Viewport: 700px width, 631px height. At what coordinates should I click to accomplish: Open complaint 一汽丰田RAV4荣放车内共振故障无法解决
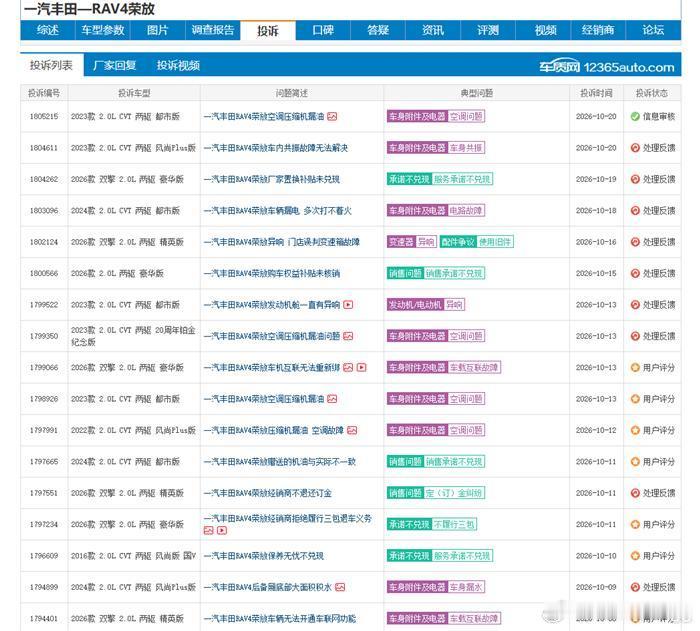click(x=276, y=148)
